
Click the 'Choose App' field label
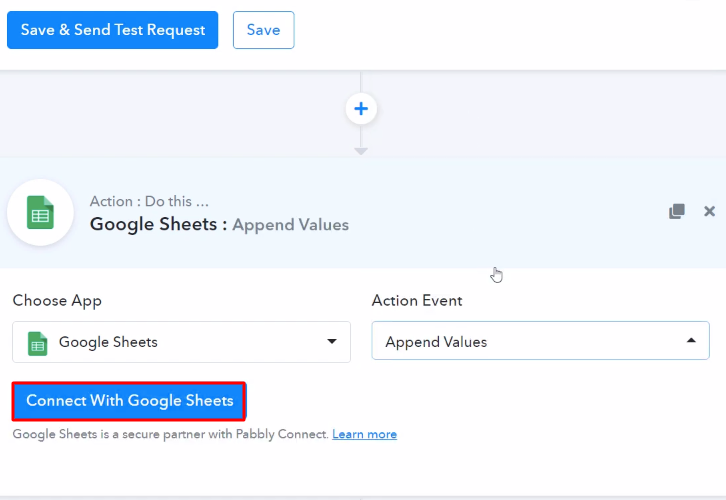click(x=57, y=301)
